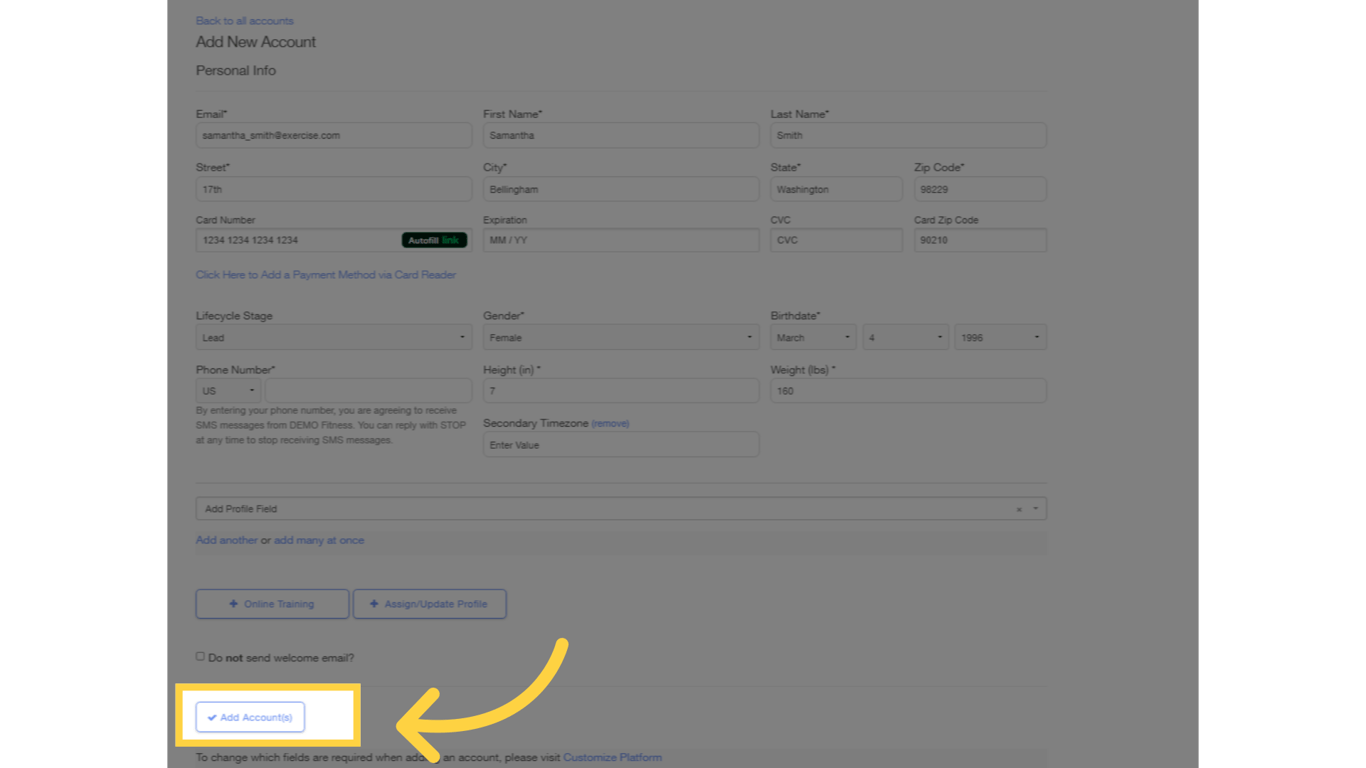Viewport: 1366px width, 768px height.
Task: Click the green Autofill badge on Card Number
Action: [x=432, y=240]
